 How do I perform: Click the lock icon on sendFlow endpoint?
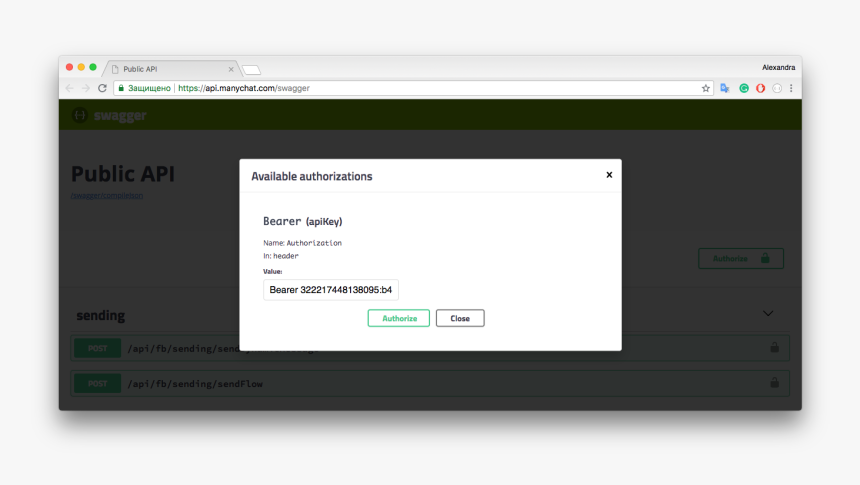point(774,383)
